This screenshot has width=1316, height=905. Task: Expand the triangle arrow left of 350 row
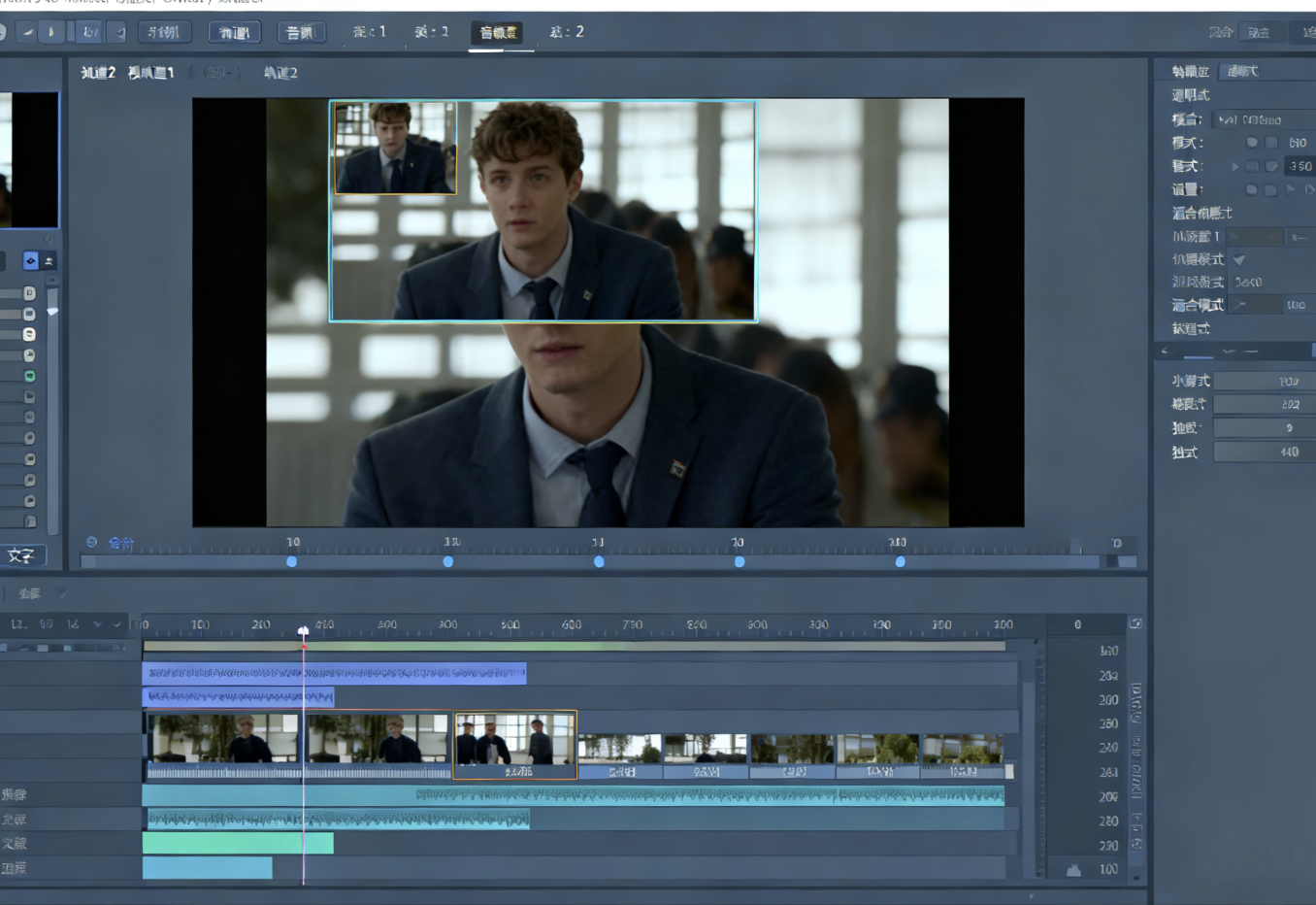1234,166
